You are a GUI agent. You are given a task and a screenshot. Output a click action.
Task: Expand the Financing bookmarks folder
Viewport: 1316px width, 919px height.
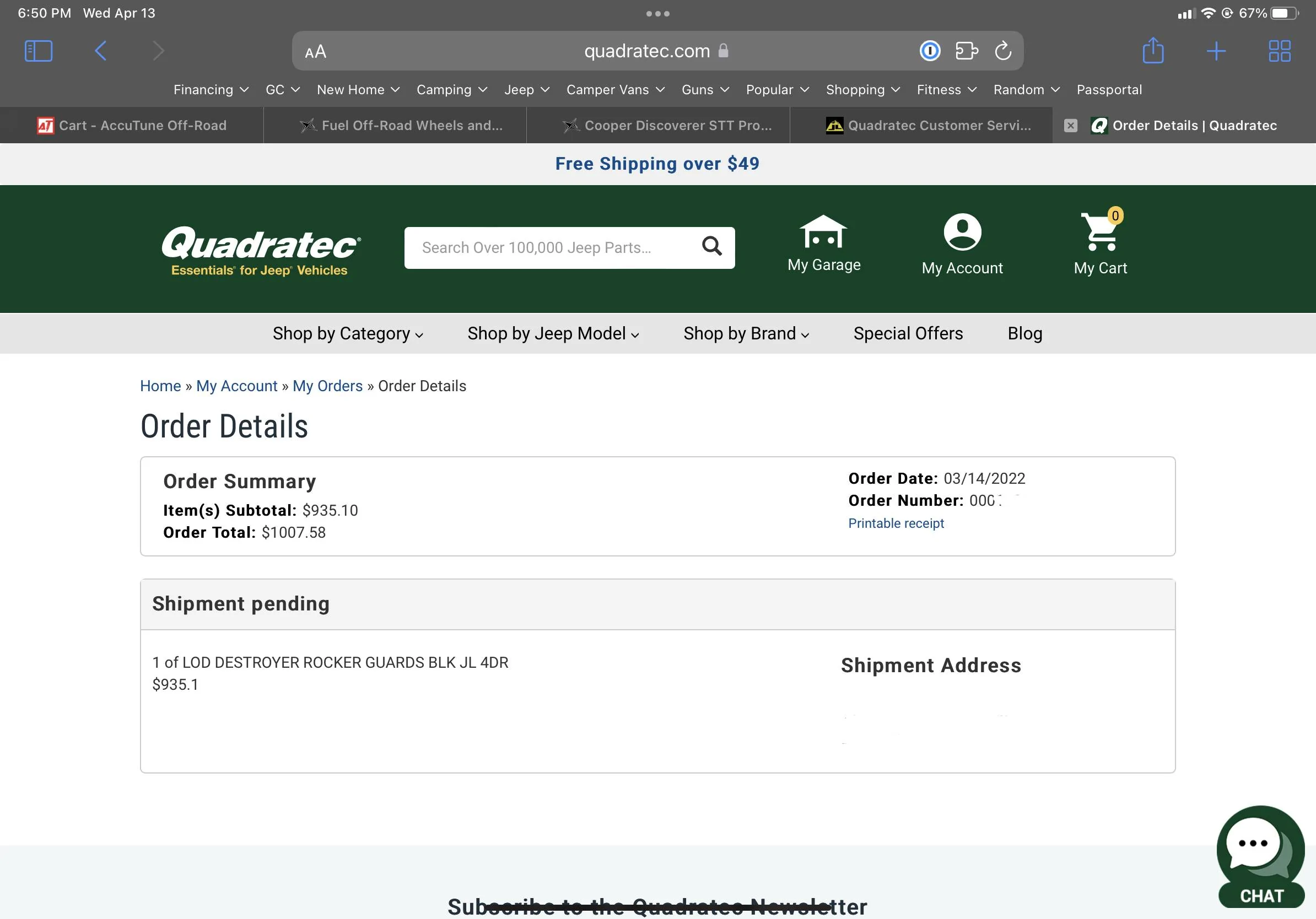click(x=211, y=90)
